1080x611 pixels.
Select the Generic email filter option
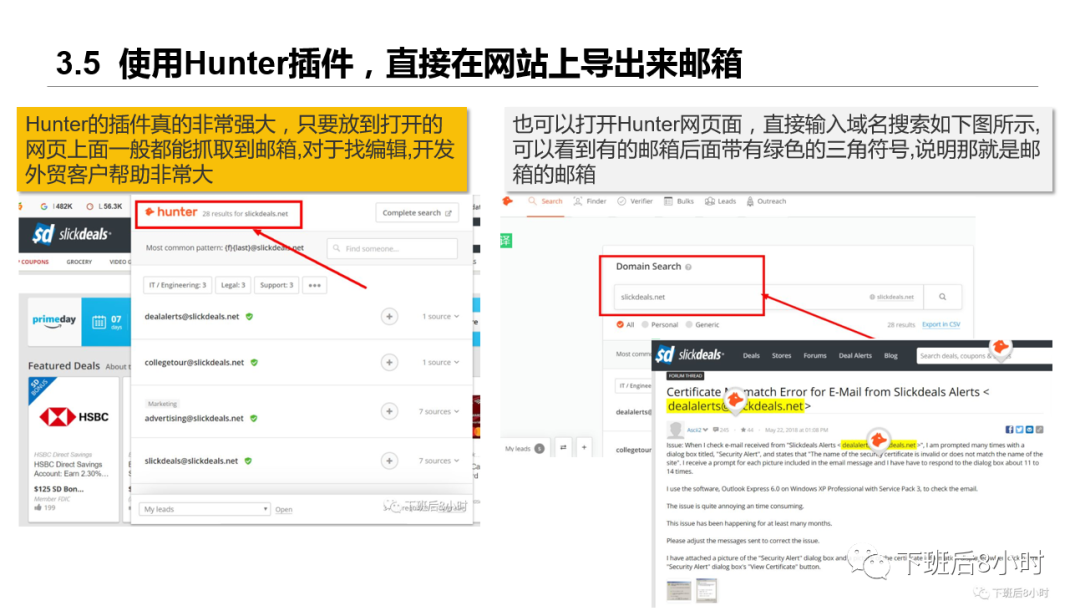690,325
